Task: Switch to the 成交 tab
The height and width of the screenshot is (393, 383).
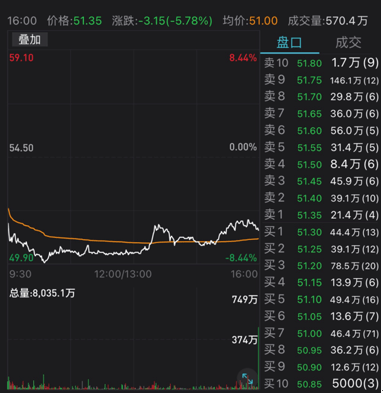Action: click(x=348, y=43)
